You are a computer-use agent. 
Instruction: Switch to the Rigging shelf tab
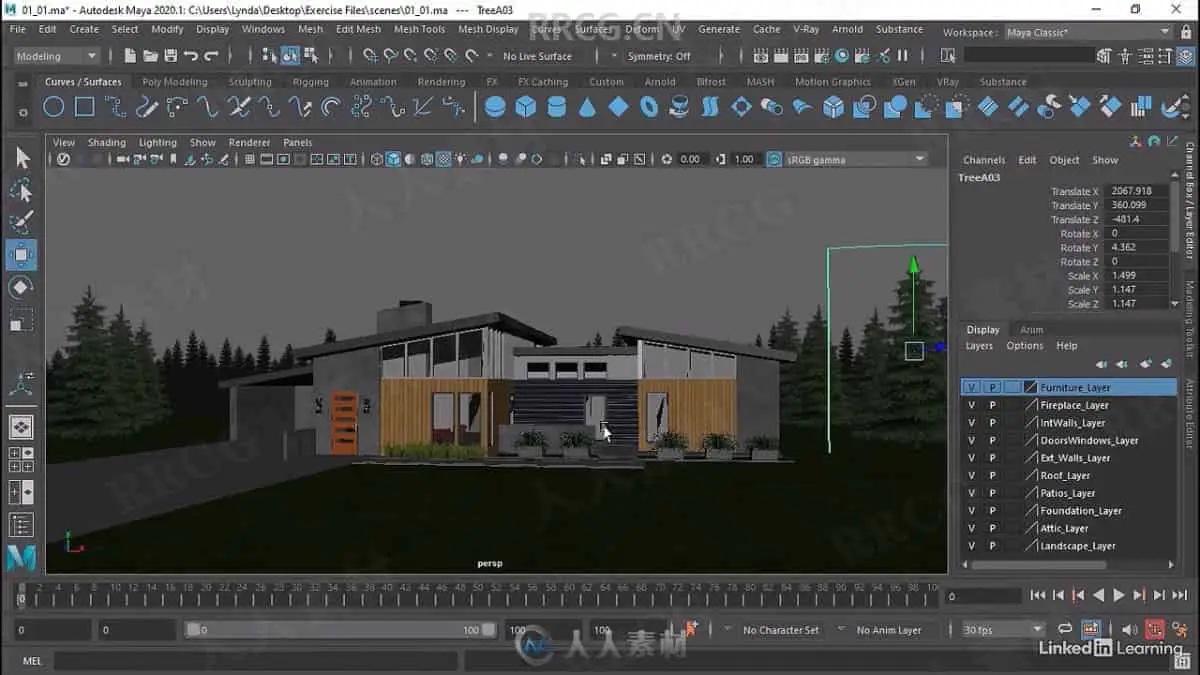click(x=310, y=82)
